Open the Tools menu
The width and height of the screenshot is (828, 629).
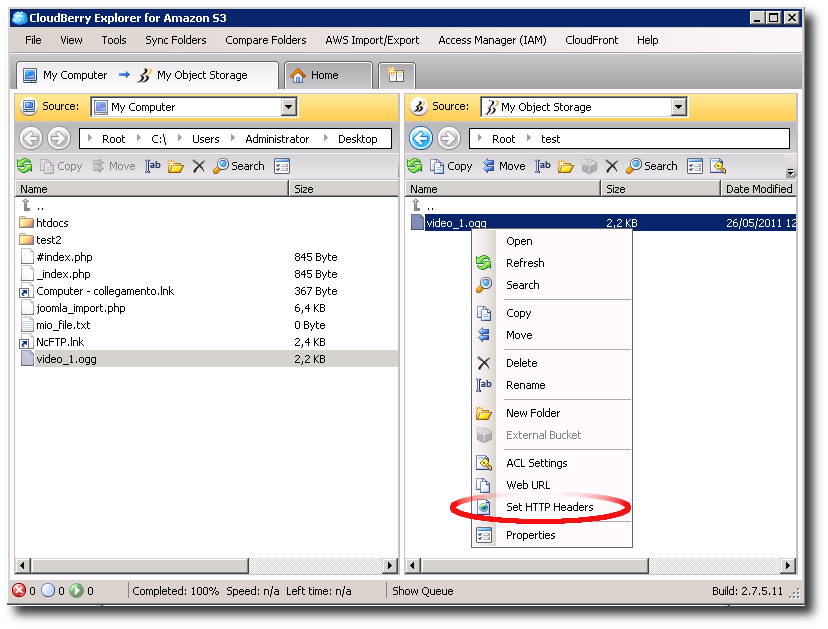pyautogui.click(x=114, y=40)
